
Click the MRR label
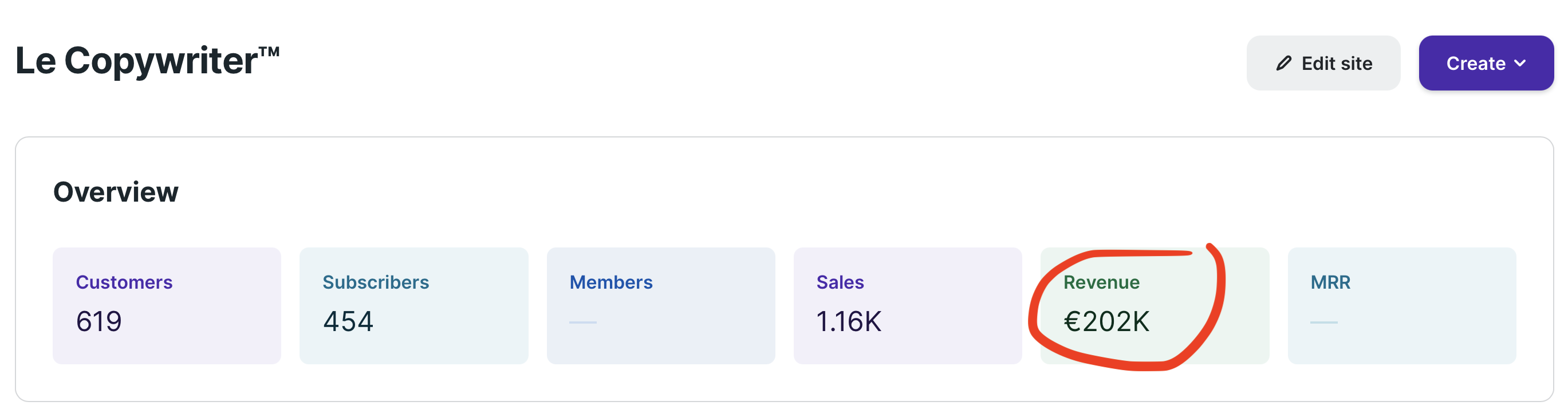(1330, 282)
